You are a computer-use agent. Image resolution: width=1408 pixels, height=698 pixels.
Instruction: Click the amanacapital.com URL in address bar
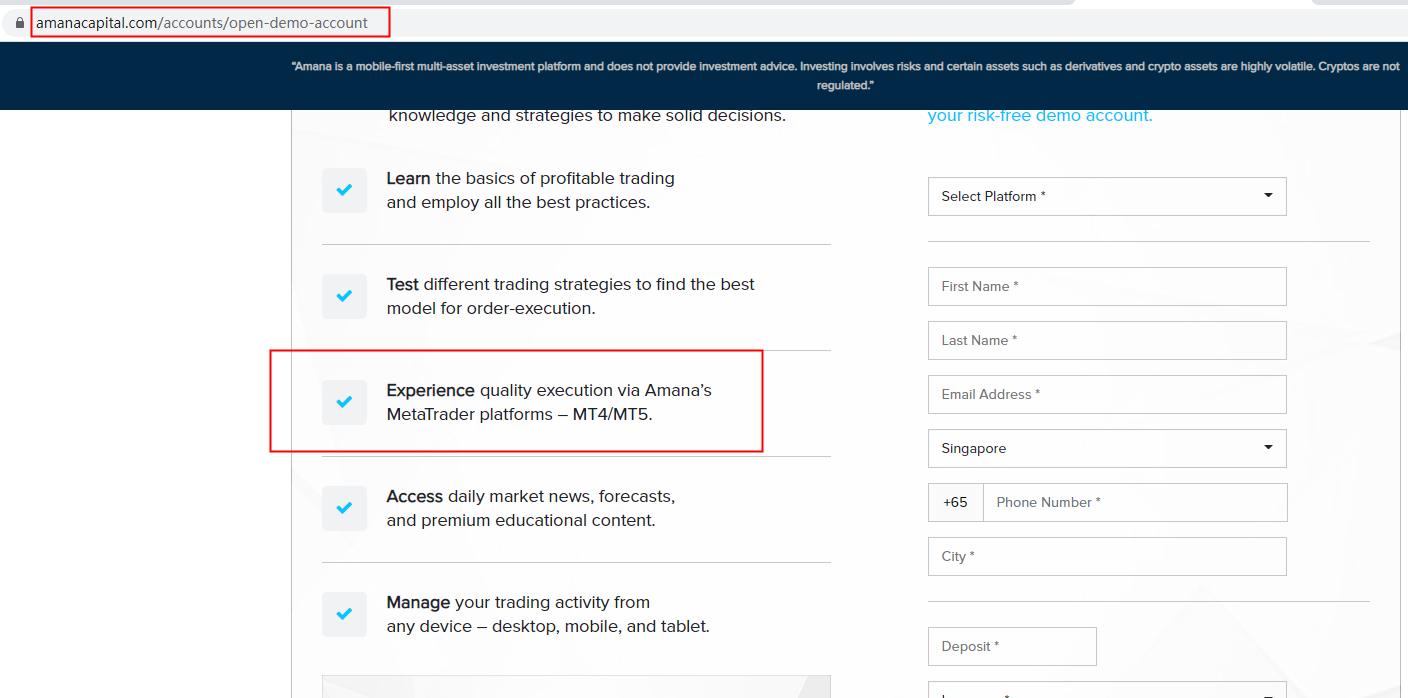[202, 22]
